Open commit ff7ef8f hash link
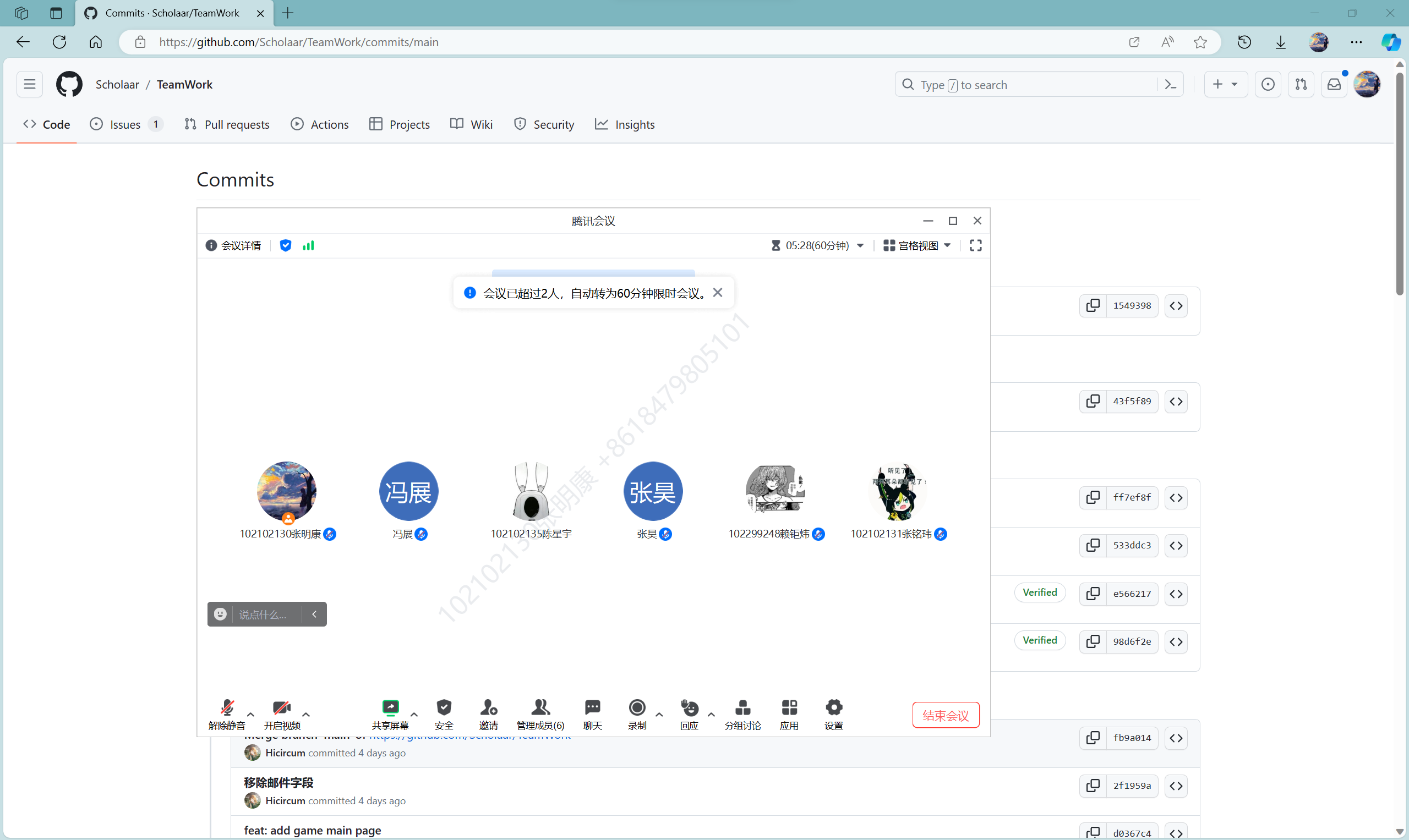This screenshot has width=1409, height=840. 1132,497
